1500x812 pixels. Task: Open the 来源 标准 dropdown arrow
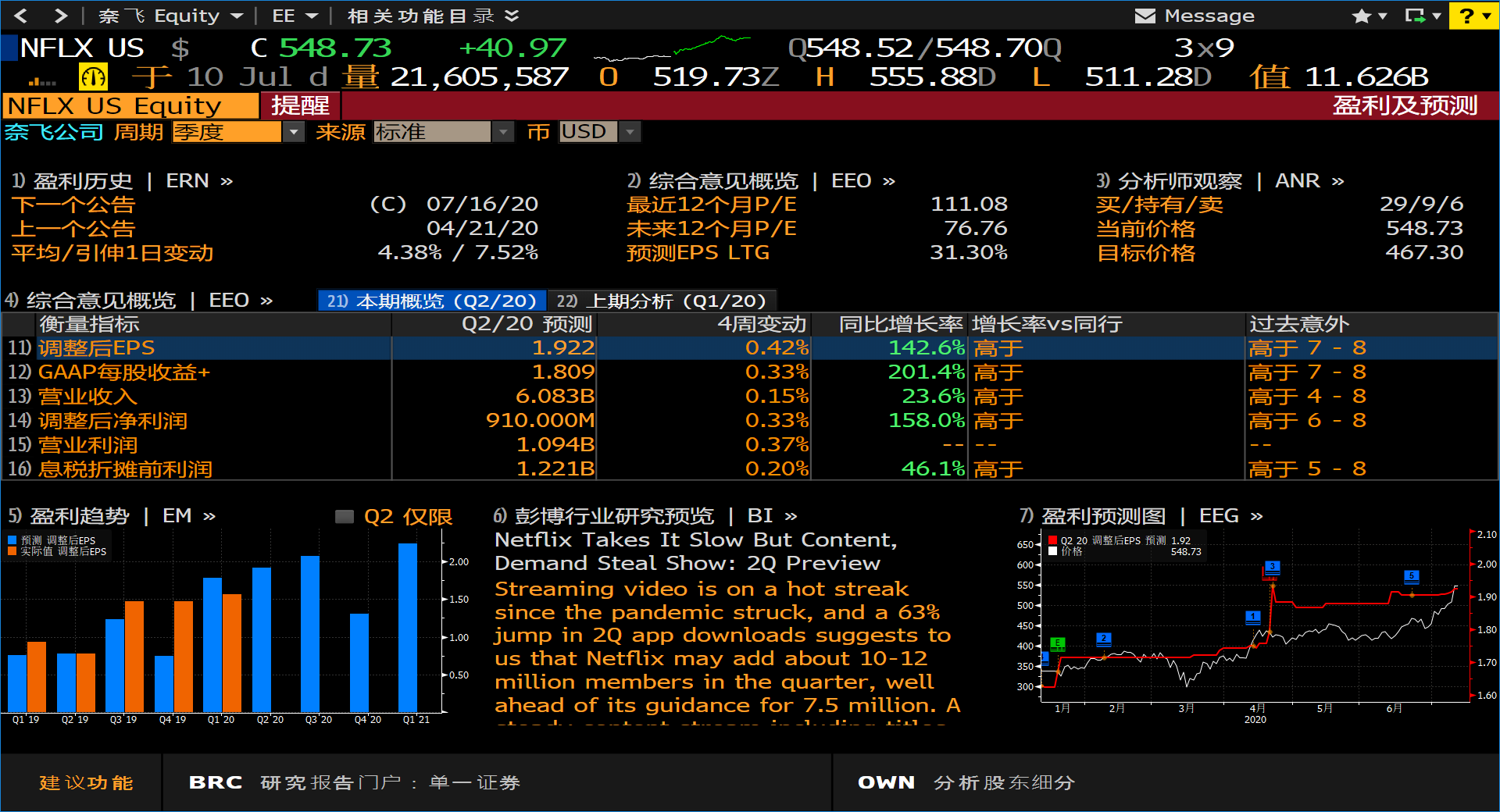point(503,132)
